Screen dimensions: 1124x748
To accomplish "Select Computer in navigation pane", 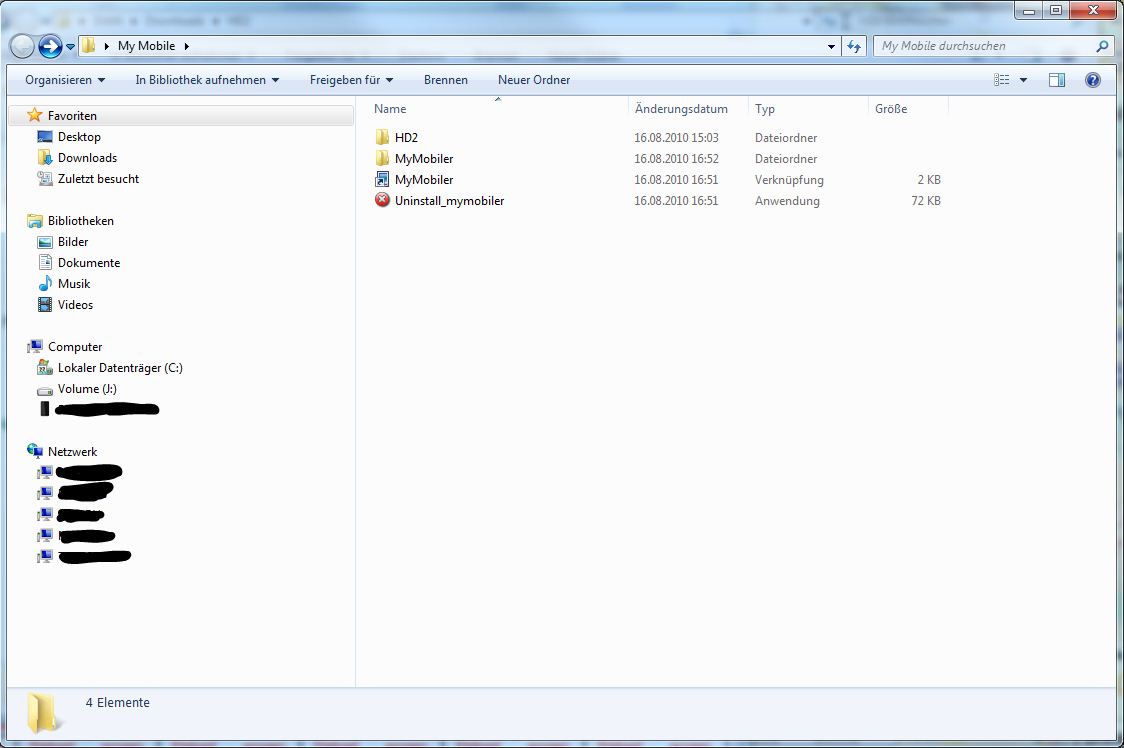I will tap(75, 346).
